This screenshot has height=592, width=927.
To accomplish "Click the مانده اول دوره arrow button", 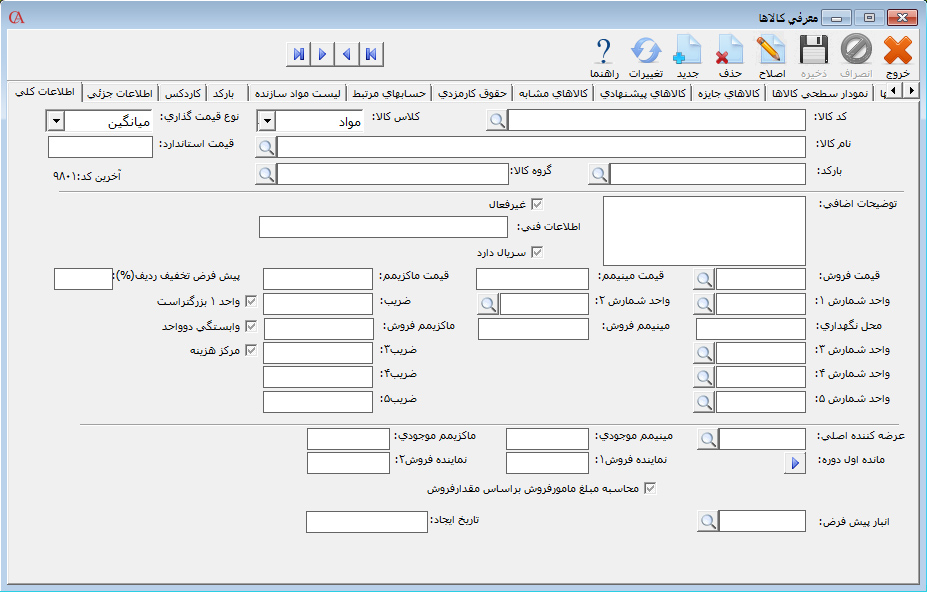I will point(795,463).
